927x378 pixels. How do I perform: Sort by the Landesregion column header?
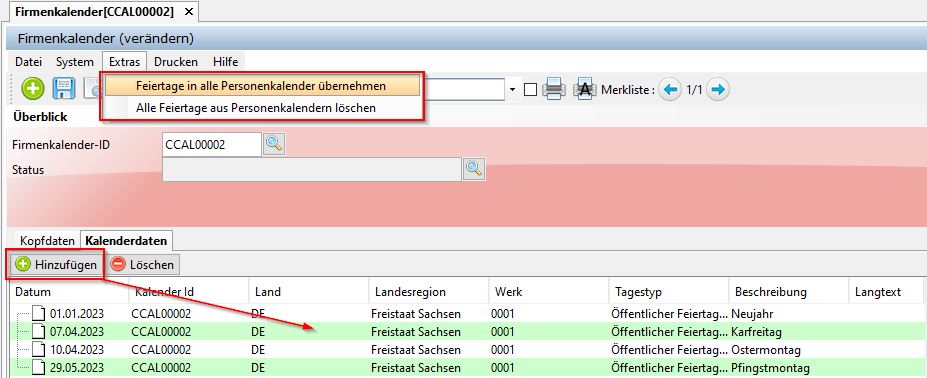point(428,292)
